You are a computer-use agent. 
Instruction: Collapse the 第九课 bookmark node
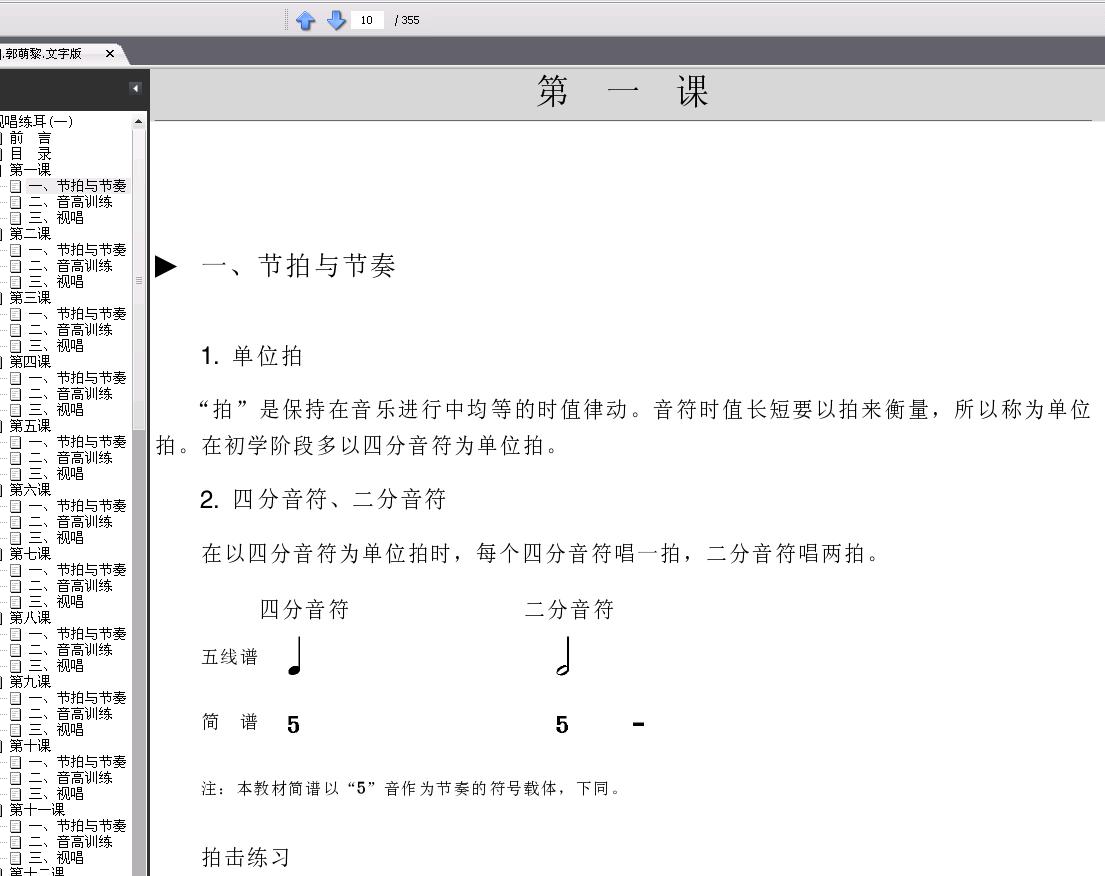1,682
